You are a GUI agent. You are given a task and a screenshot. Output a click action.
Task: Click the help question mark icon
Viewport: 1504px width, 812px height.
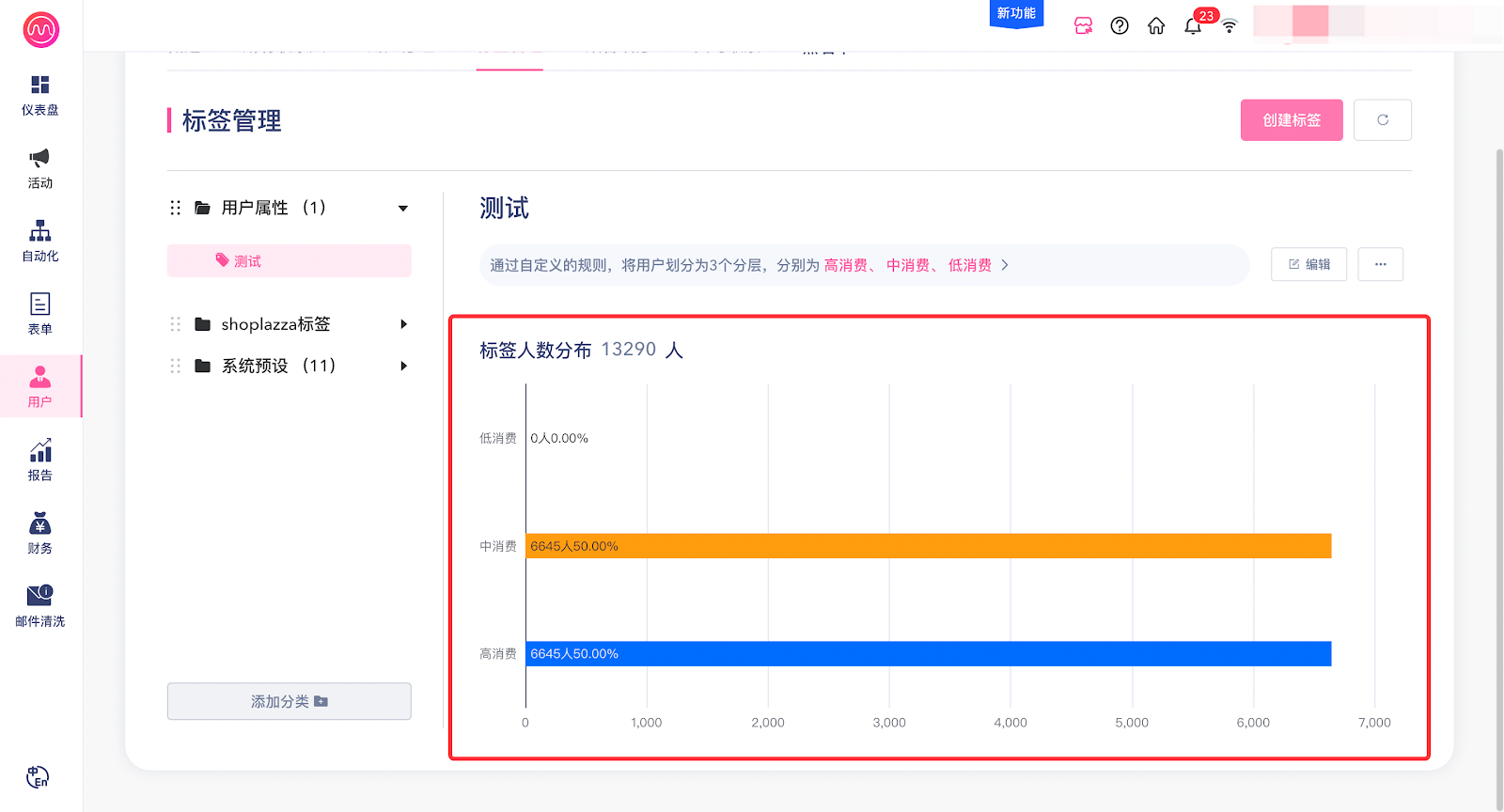(x=1120, y=25)
